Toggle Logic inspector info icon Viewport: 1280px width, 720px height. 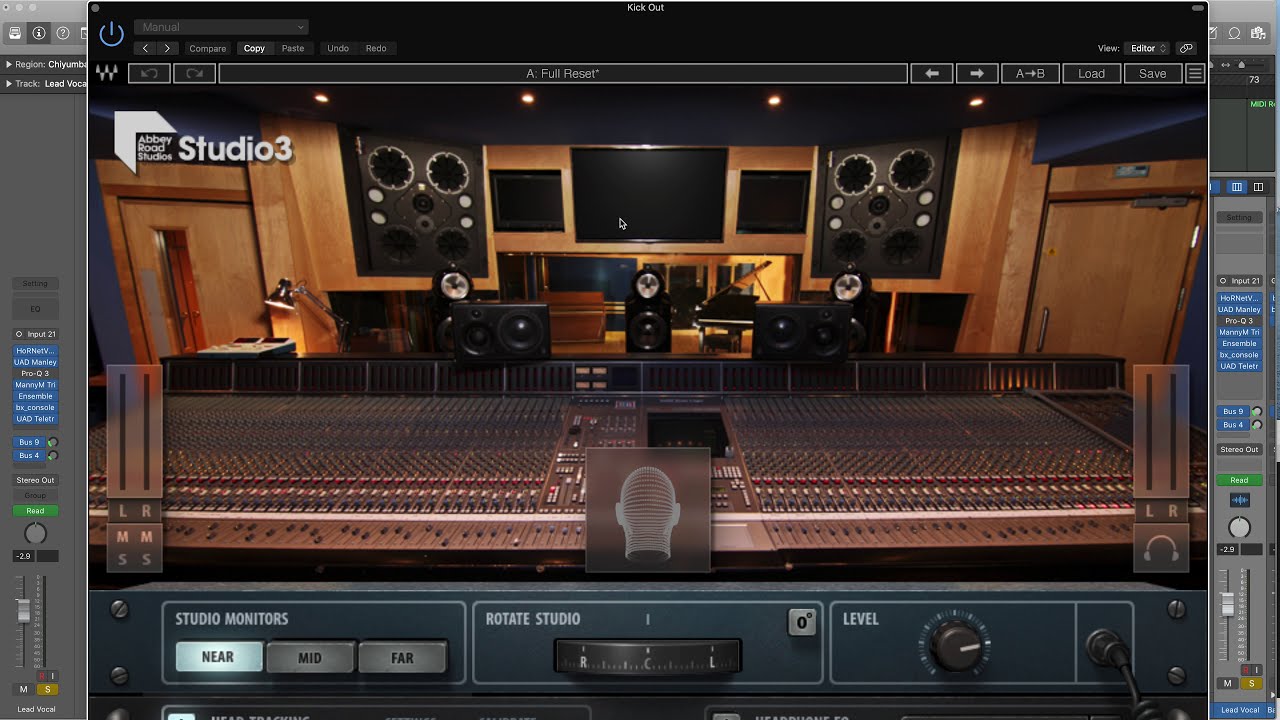pyautogui.click(x=39, y=33)
